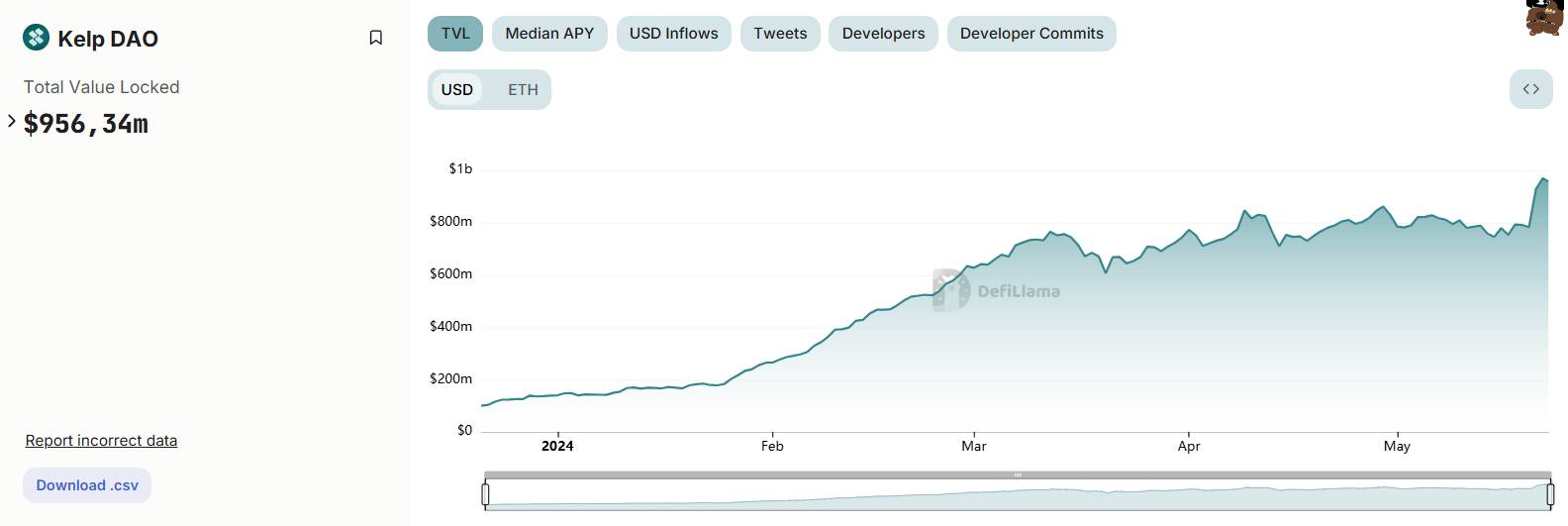1568x526 pixels.
Task: Click the left handle of the range slider
Action: 485,493
